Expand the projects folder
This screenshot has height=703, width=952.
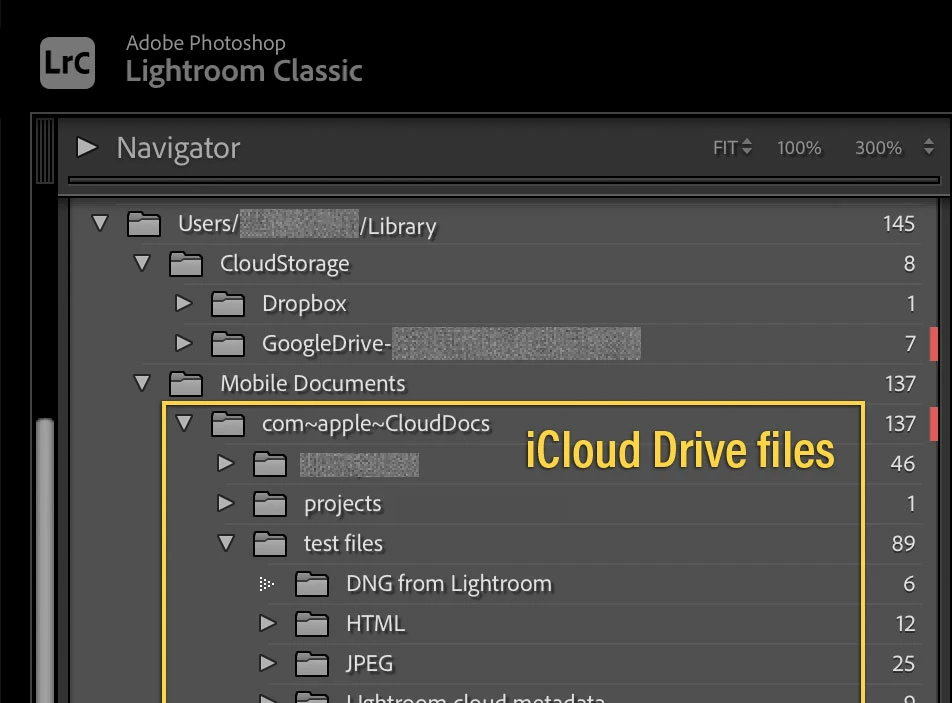225,503
